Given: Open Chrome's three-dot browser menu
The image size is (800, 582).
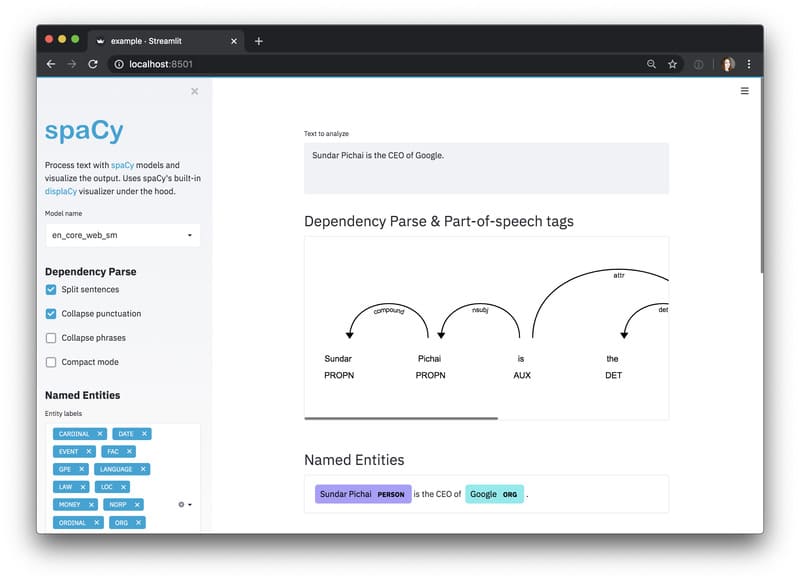Looking at the screenshot, I should tap(748, 64).
